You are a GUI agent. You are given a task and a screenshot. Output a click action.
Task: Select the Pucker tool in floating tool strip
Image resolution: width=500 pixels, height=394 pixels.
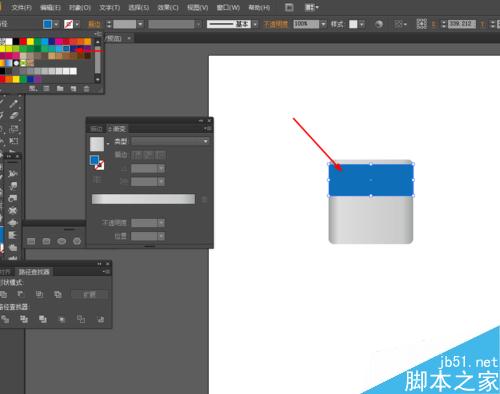(13, 211)
